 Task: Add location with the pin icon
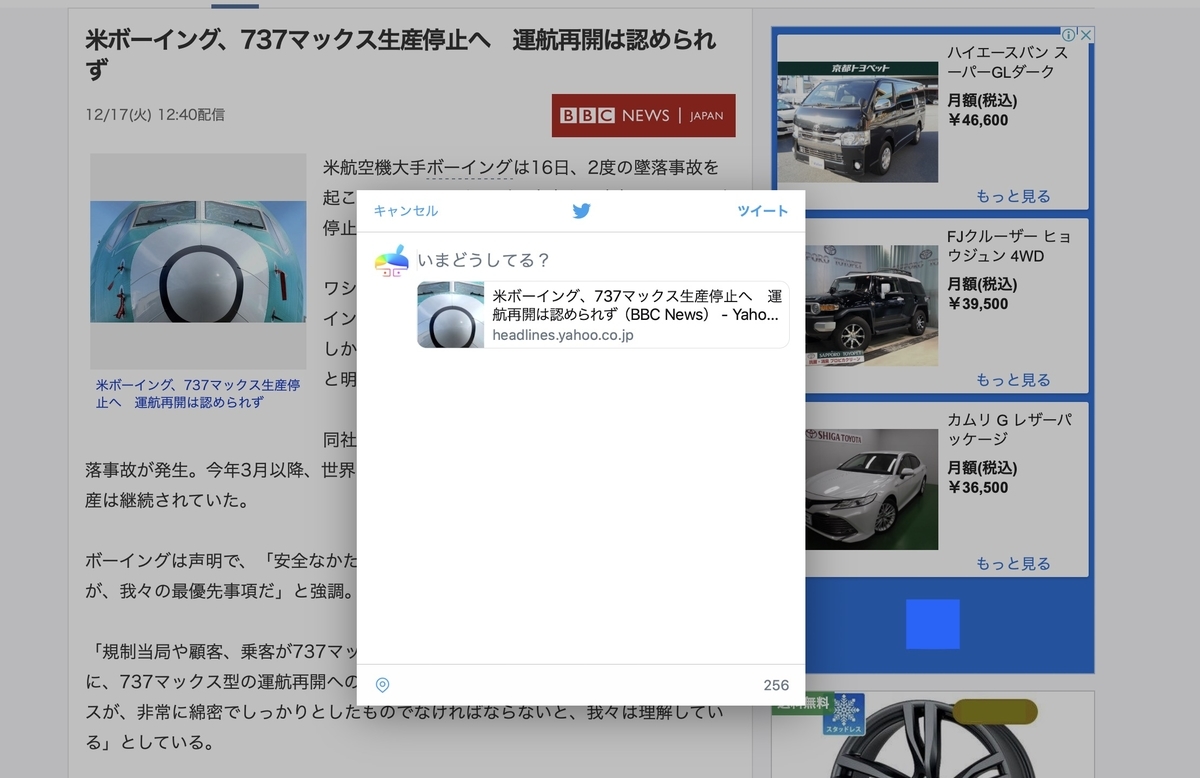tap(382, 685)
